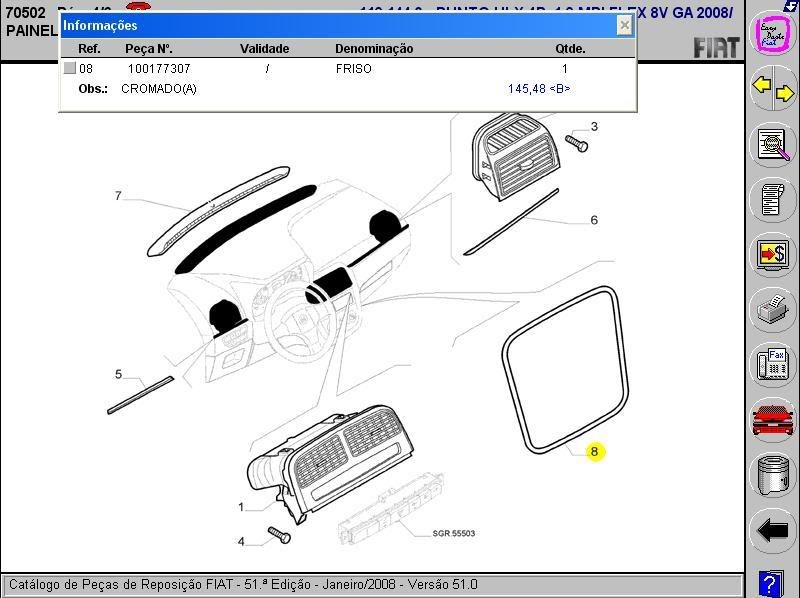Open the document search magnifier icon
This screenshot has width=800, height=598.
click(x=773, y=145)
